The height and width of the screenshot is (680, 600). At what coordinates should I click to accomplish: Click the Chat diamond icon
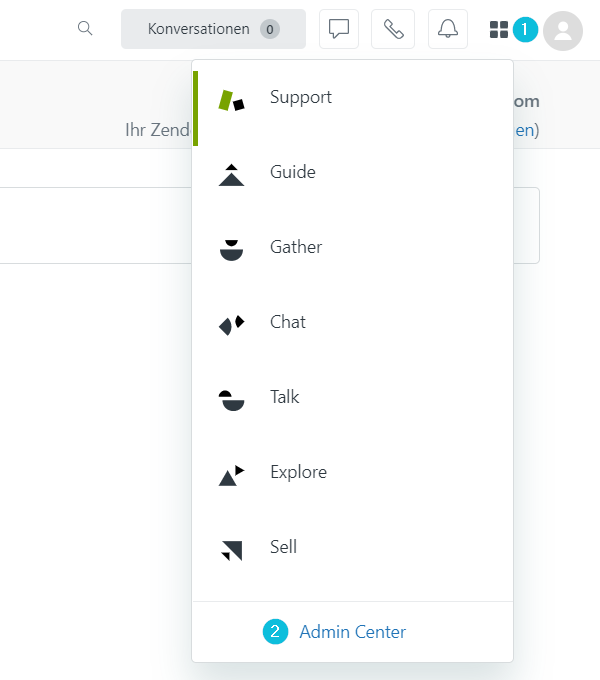tap(232, 325)
